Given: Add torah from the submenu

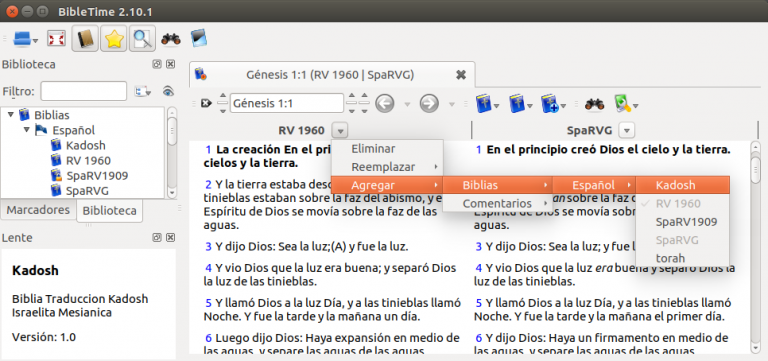Looking at the screenshot, I should [682, 258].
